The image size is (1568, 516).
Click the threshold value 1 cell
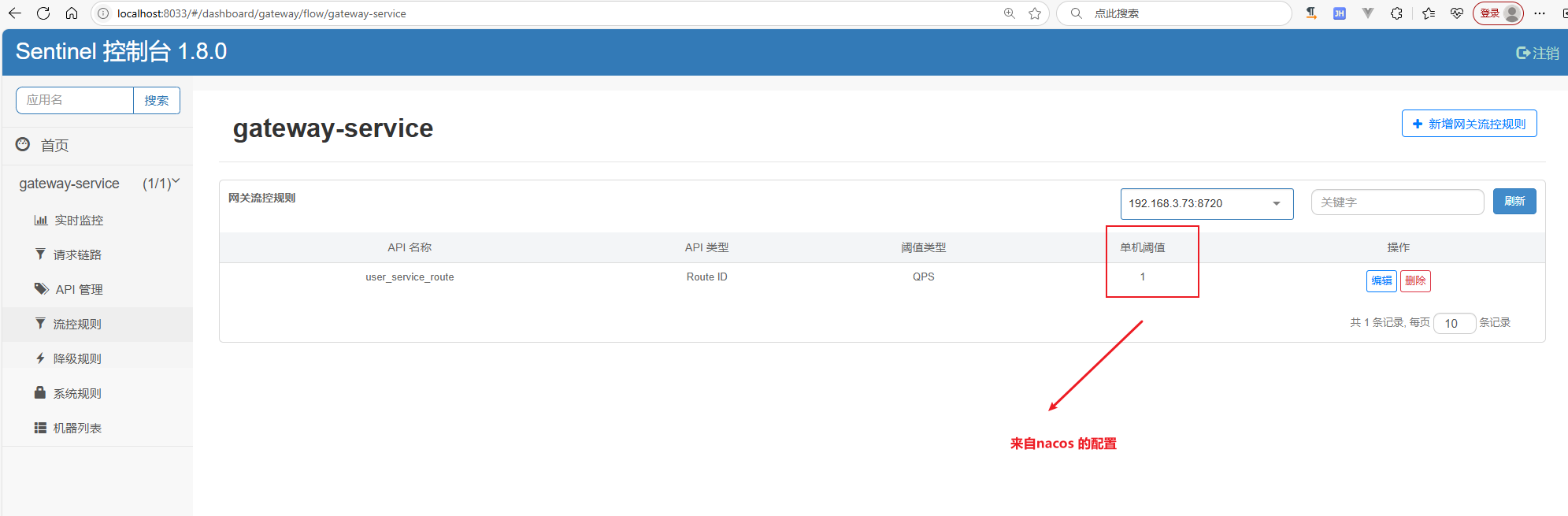point(1143,277)
